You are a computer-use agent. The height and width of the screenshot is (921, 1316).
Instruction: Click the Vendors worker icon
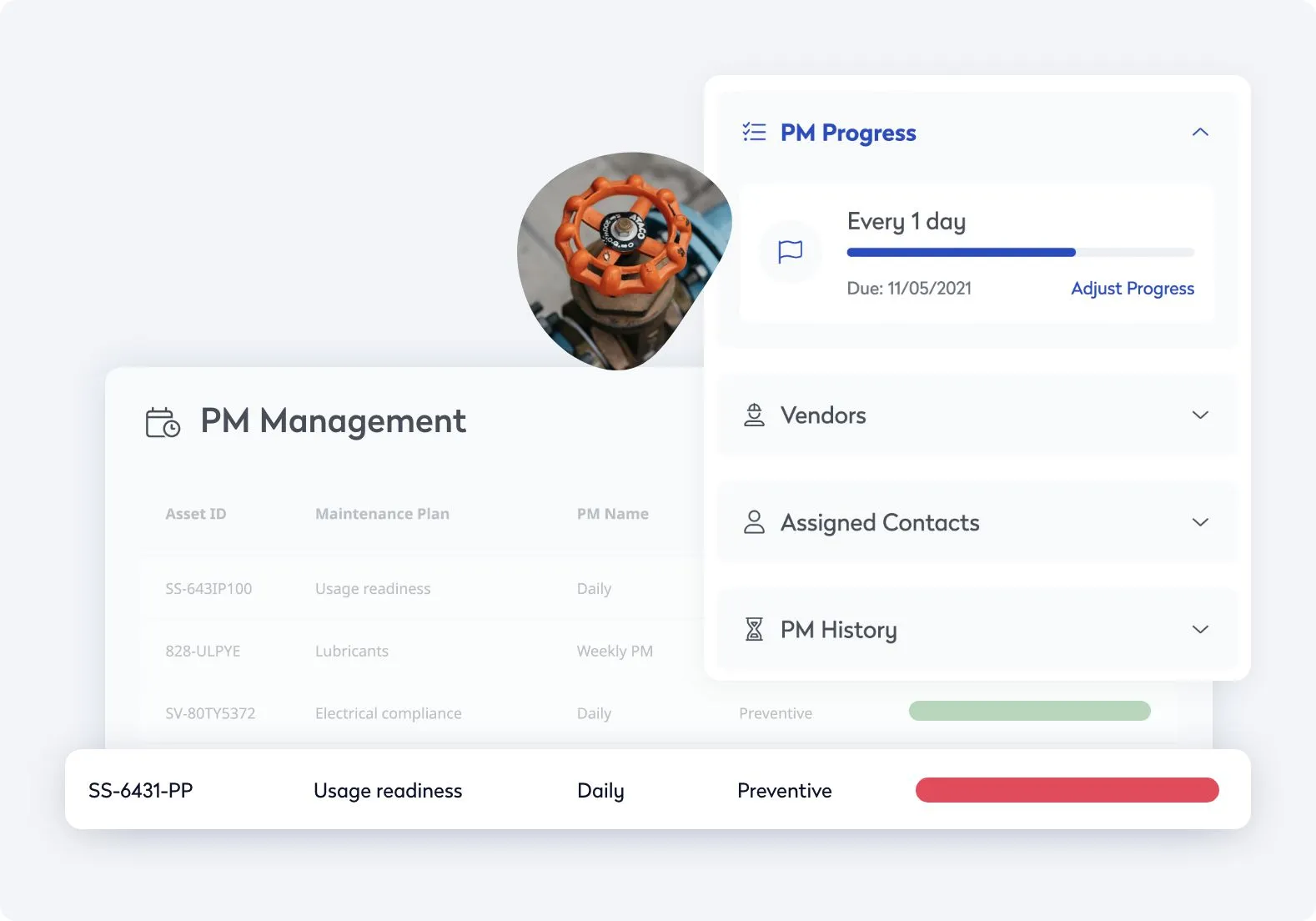754,415
